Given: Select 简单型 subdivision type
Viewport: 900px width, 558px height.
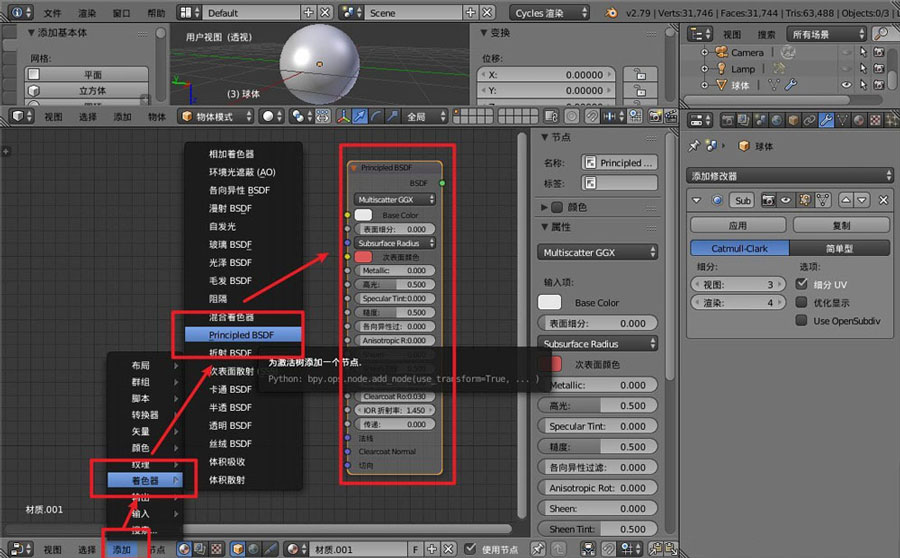Looking at the screenshot, I should pyautogui.click(x=840, y=248).
